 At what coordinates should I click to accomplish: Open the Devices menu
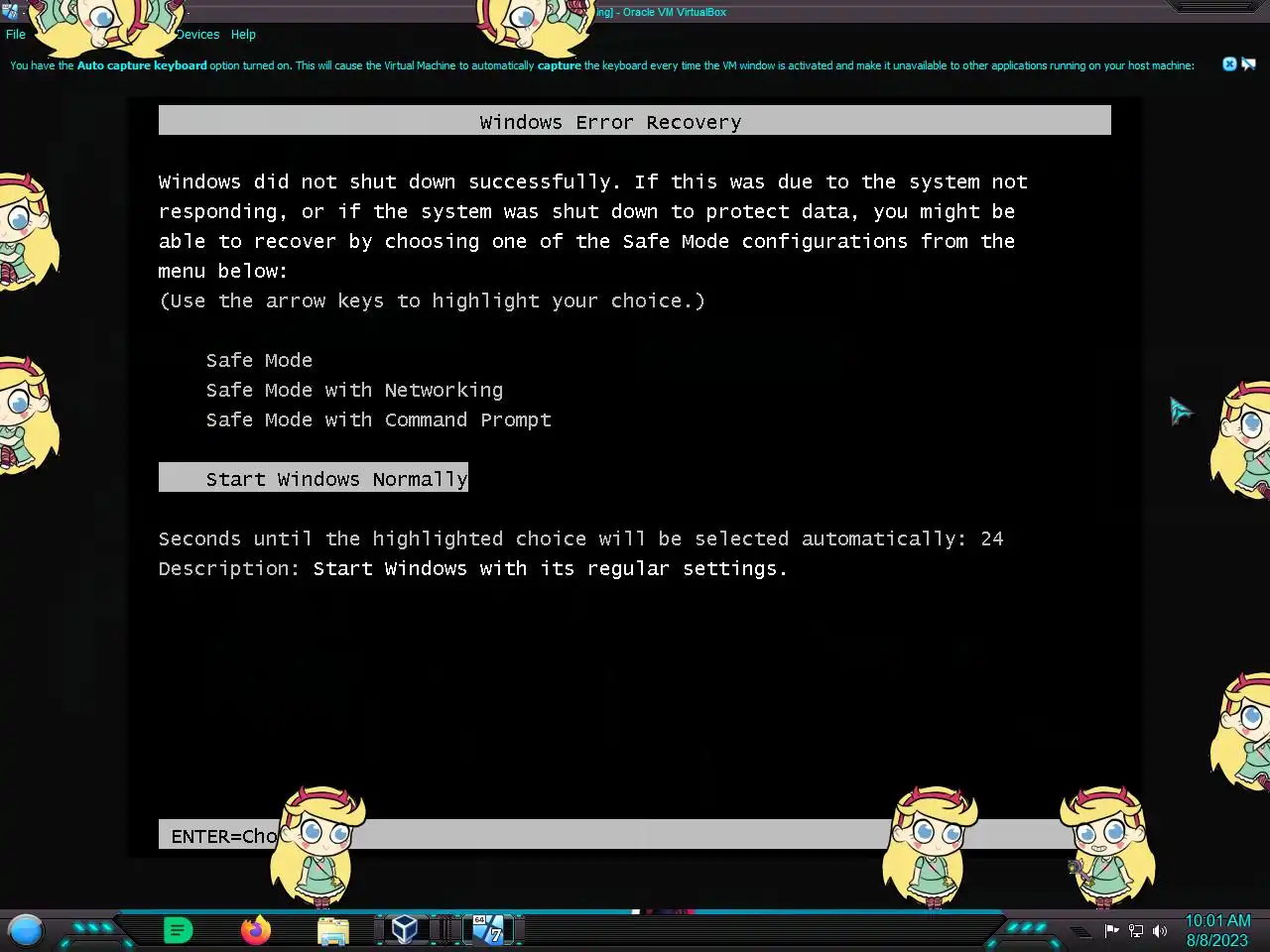click(x=197, y=35)
